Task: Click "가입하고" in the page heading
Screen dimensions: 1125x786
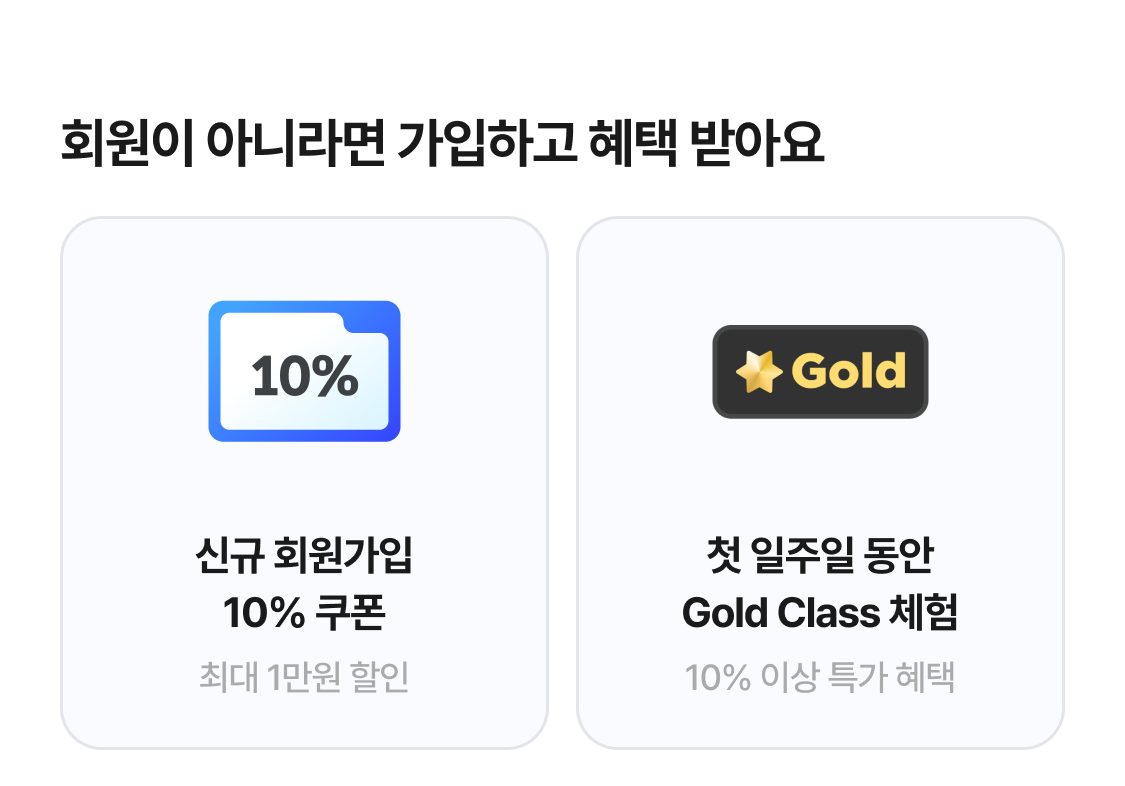Action: pyautogui.click(x=487, y=145)
